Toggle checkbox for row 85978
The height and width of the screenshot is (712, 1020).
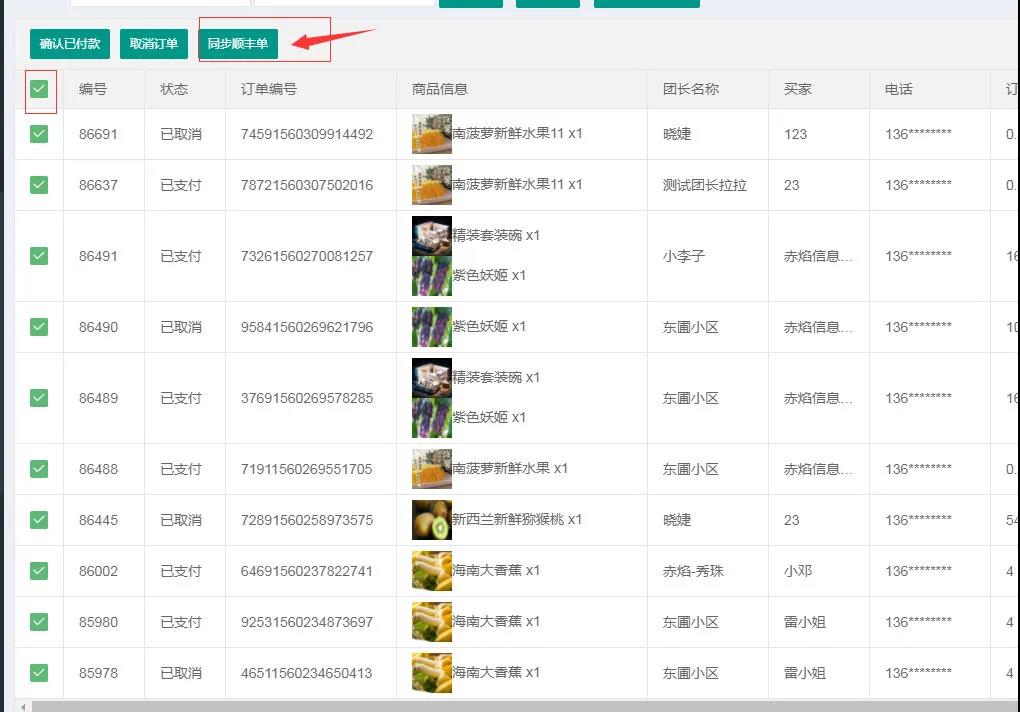(39, 673)
